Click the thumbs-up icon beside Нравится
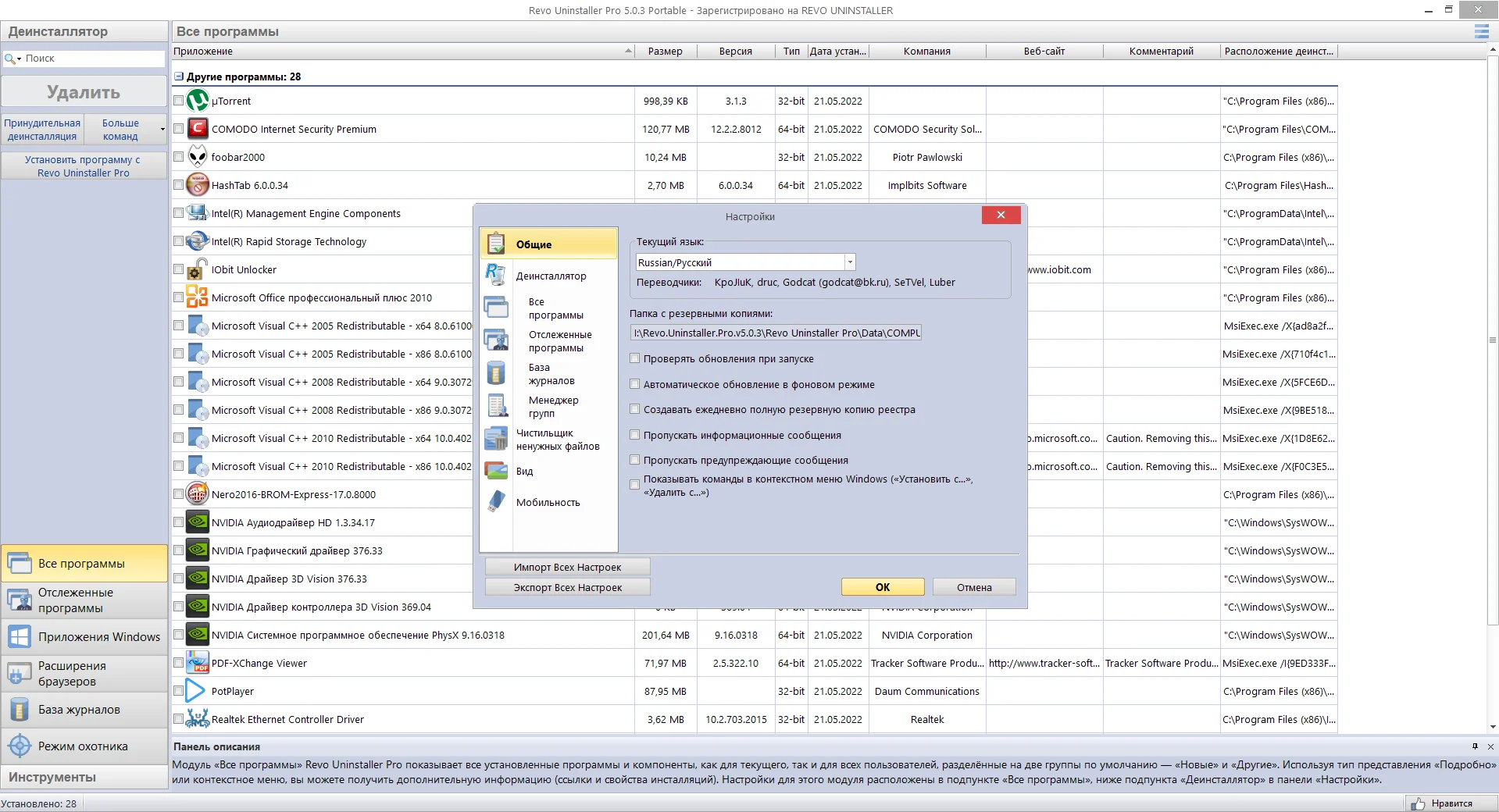The width and height of the screenshot is (1499, 812). (1418, 803)
